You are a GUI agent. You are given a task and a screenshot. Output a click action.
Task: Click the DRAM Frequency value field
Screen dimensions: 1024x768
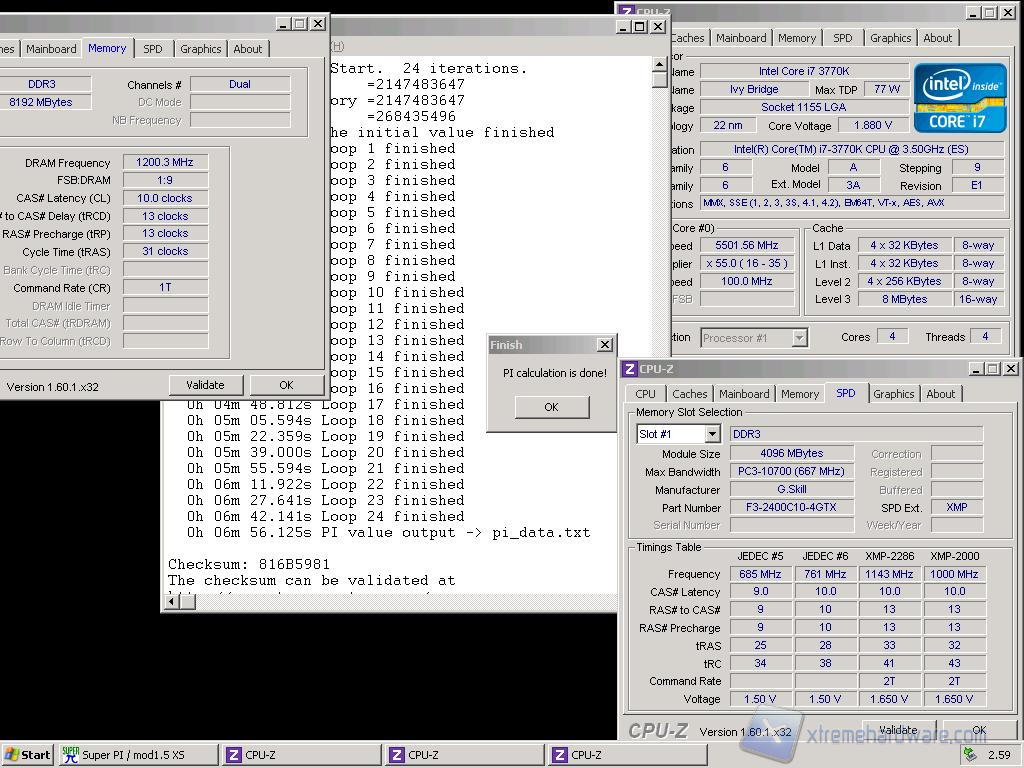[165, 162]
